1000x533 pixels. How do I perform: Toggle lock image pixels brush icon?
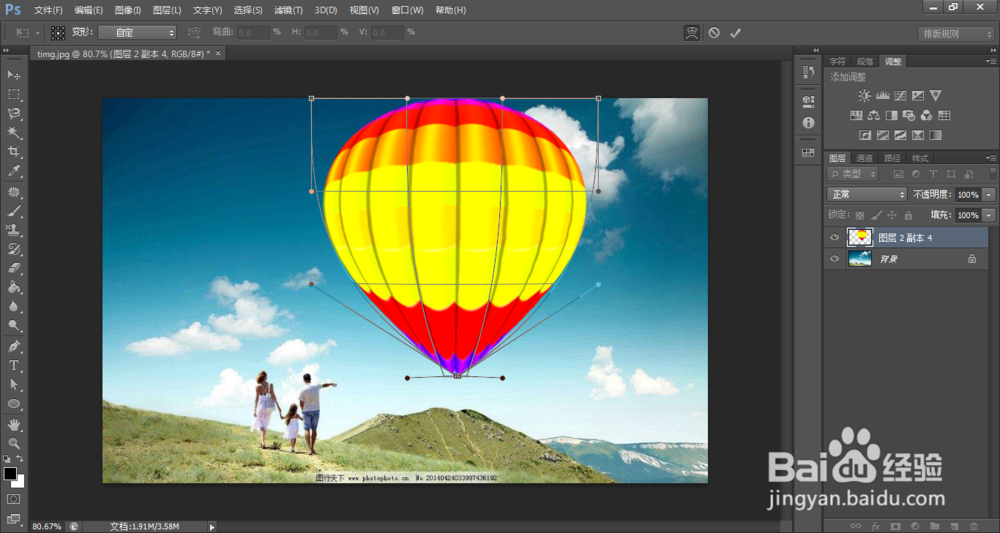(876, 215)
